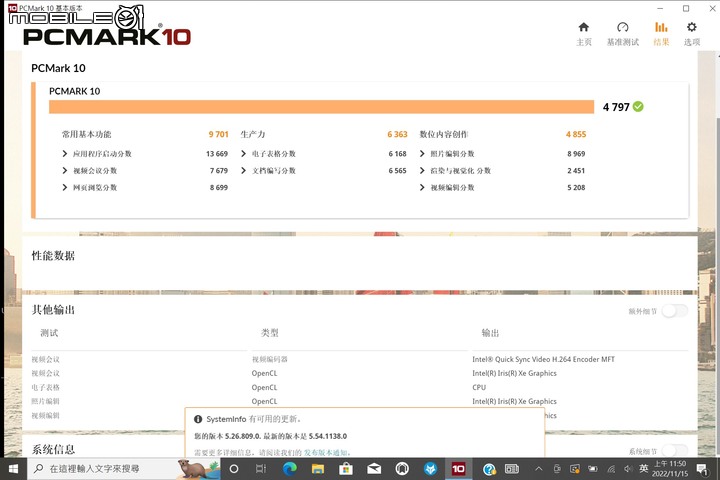Viewport: 720px width, 480px height.
Task: Select the web browsing score 8 699
Action: tap(219, 187)
